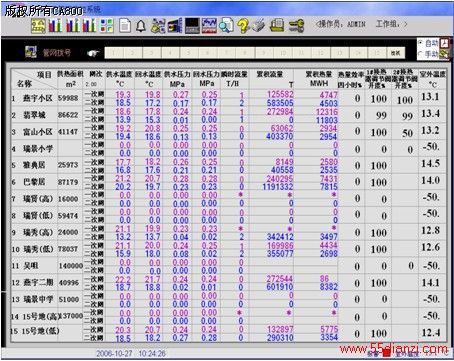Click the alarm bell icon
The height and width of the screenshot is (361, 454).
point(141,26)
